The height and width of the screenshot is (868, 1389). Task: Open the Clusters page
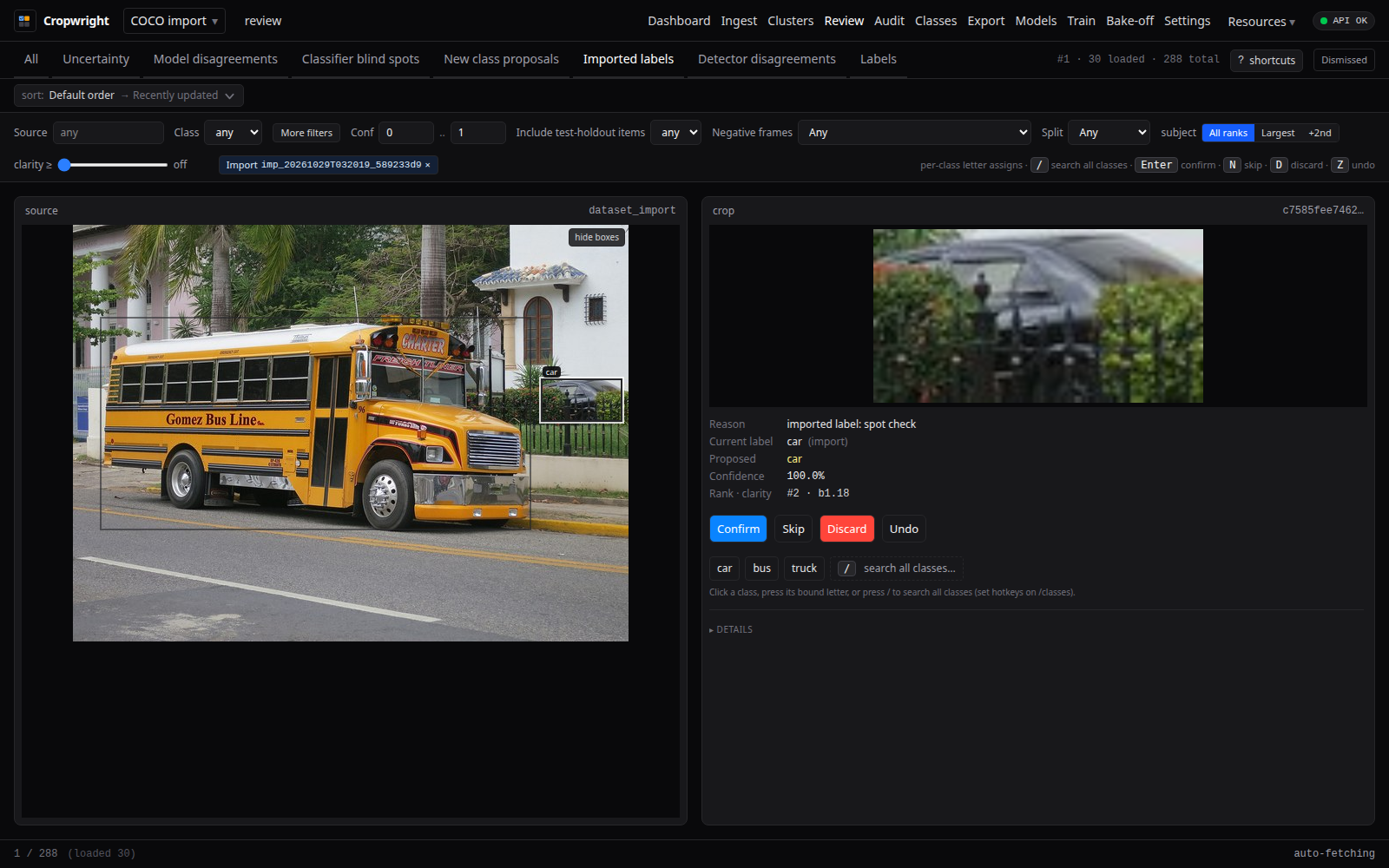pyautogui.click(x=790, y=21)
